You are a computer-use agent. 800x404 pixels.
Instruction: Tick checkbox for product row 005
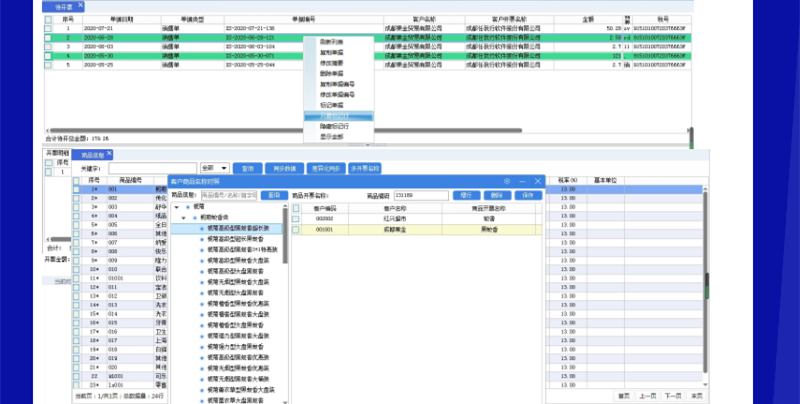(x=77, y=225)
